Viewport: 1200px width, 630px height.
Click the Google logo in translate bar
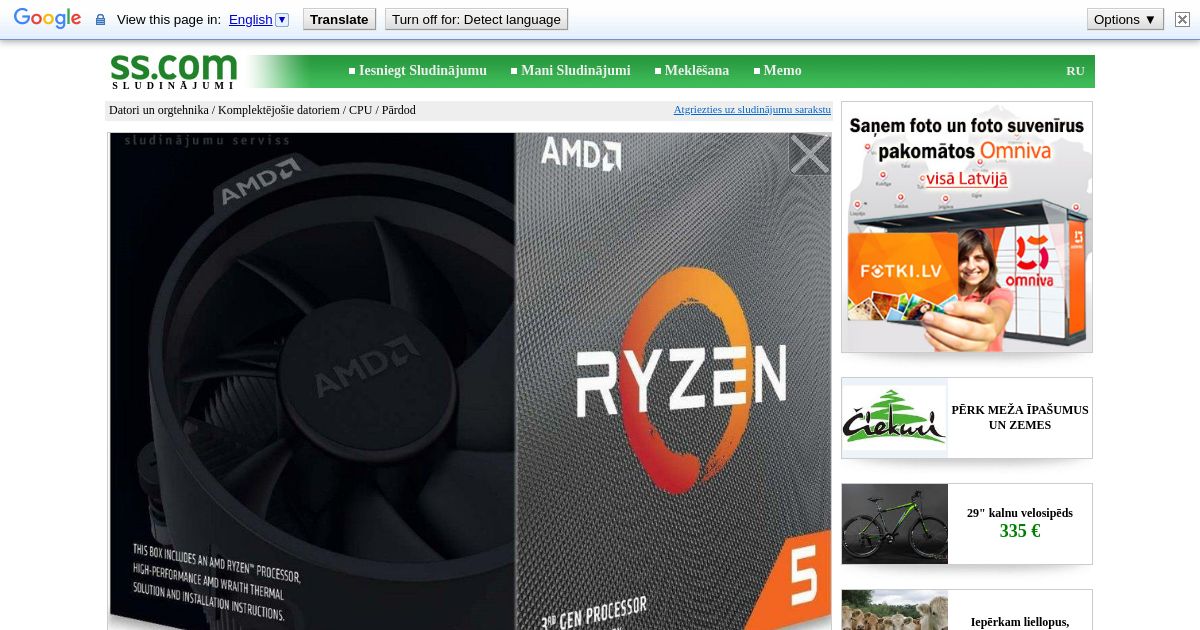[x=47, y=19]
